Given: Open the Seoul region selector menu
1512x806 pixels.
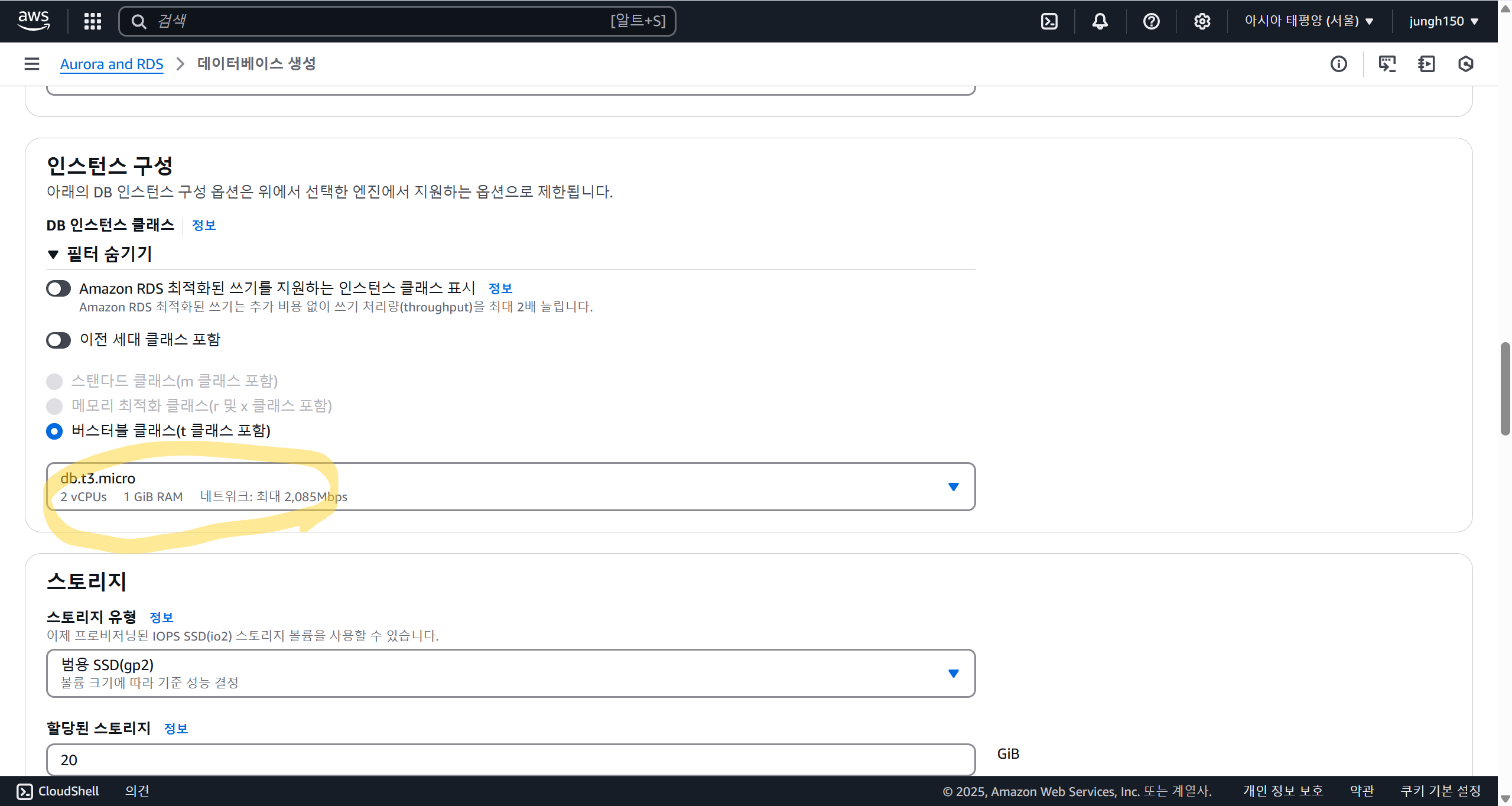Looking at the screenshot, I should (1308, 21).
